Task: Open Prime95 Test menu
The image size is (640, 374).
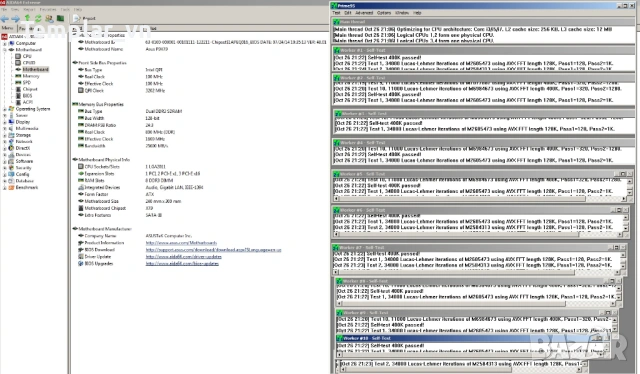Action: coord(336,13)
